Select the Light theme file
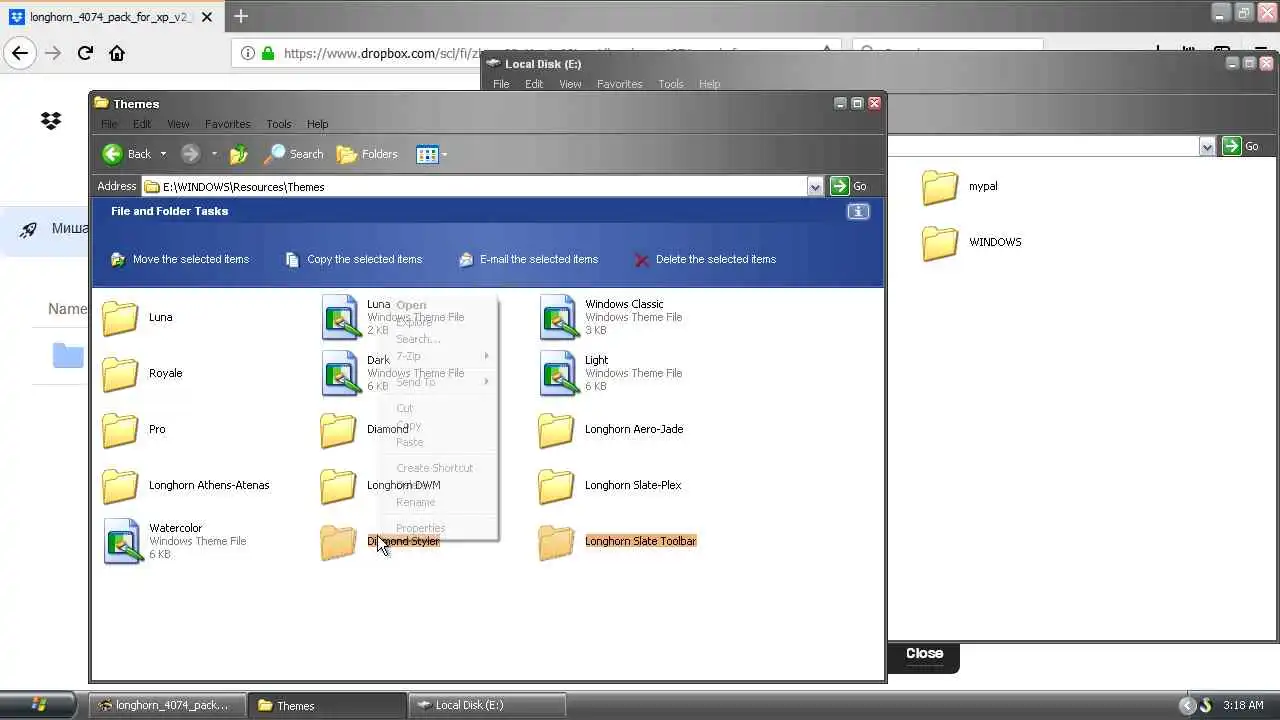The width and height of the screenshot is (1280, 720). pyautogui.click(x=611, y=373)
